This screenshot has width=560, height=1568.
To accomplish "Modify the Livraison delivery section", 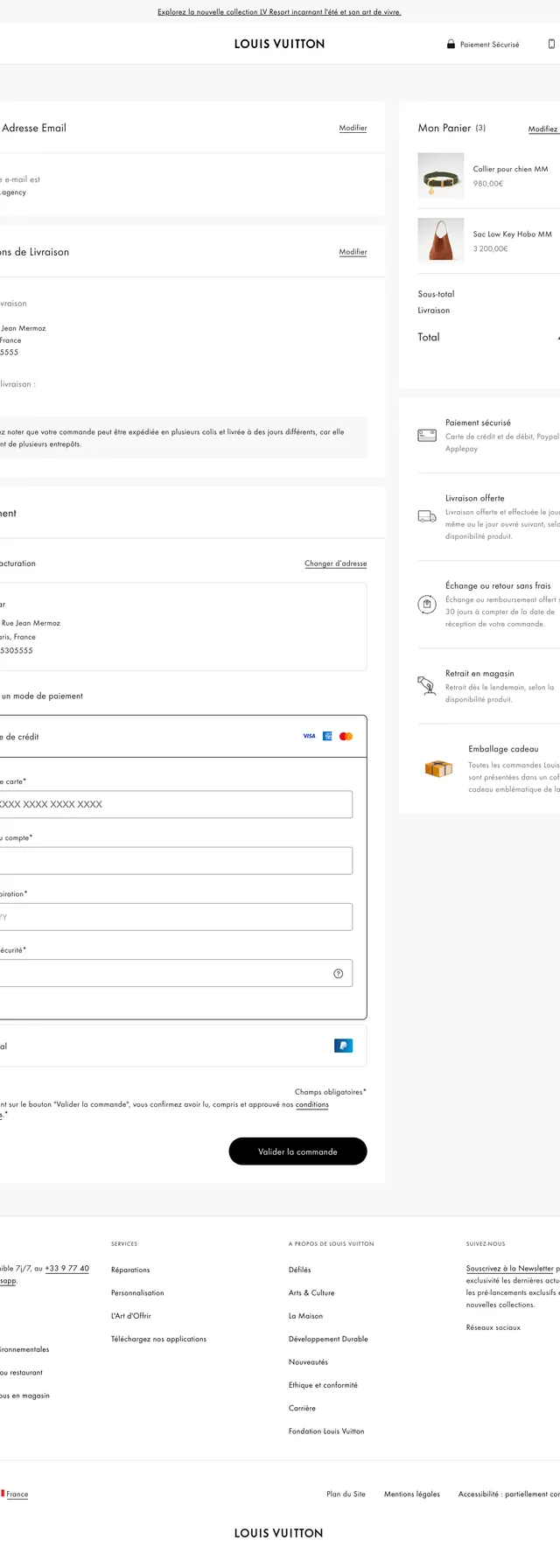I will click(353, 252).
